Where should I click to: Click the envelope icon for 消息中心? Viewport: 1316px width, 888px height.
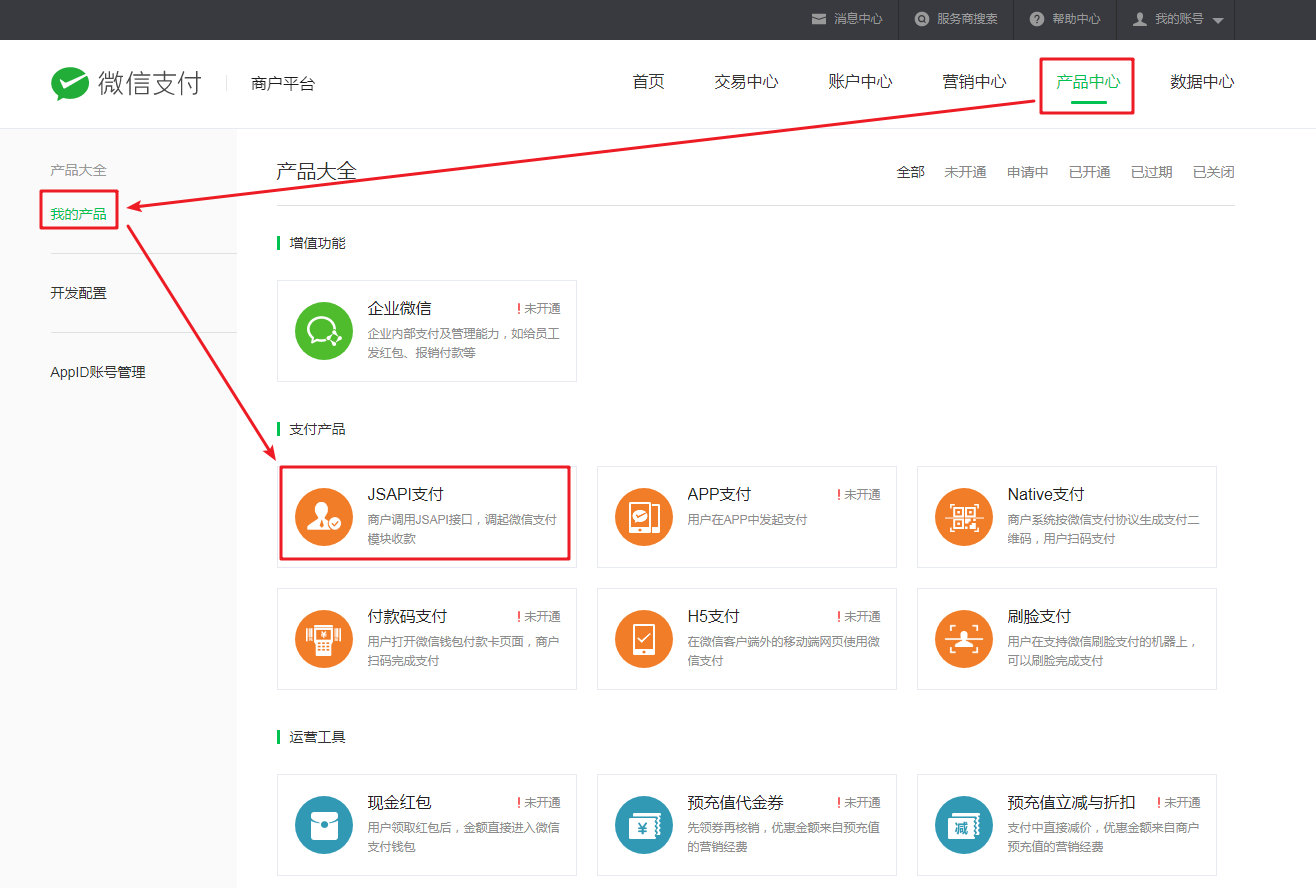coord(819,19)
